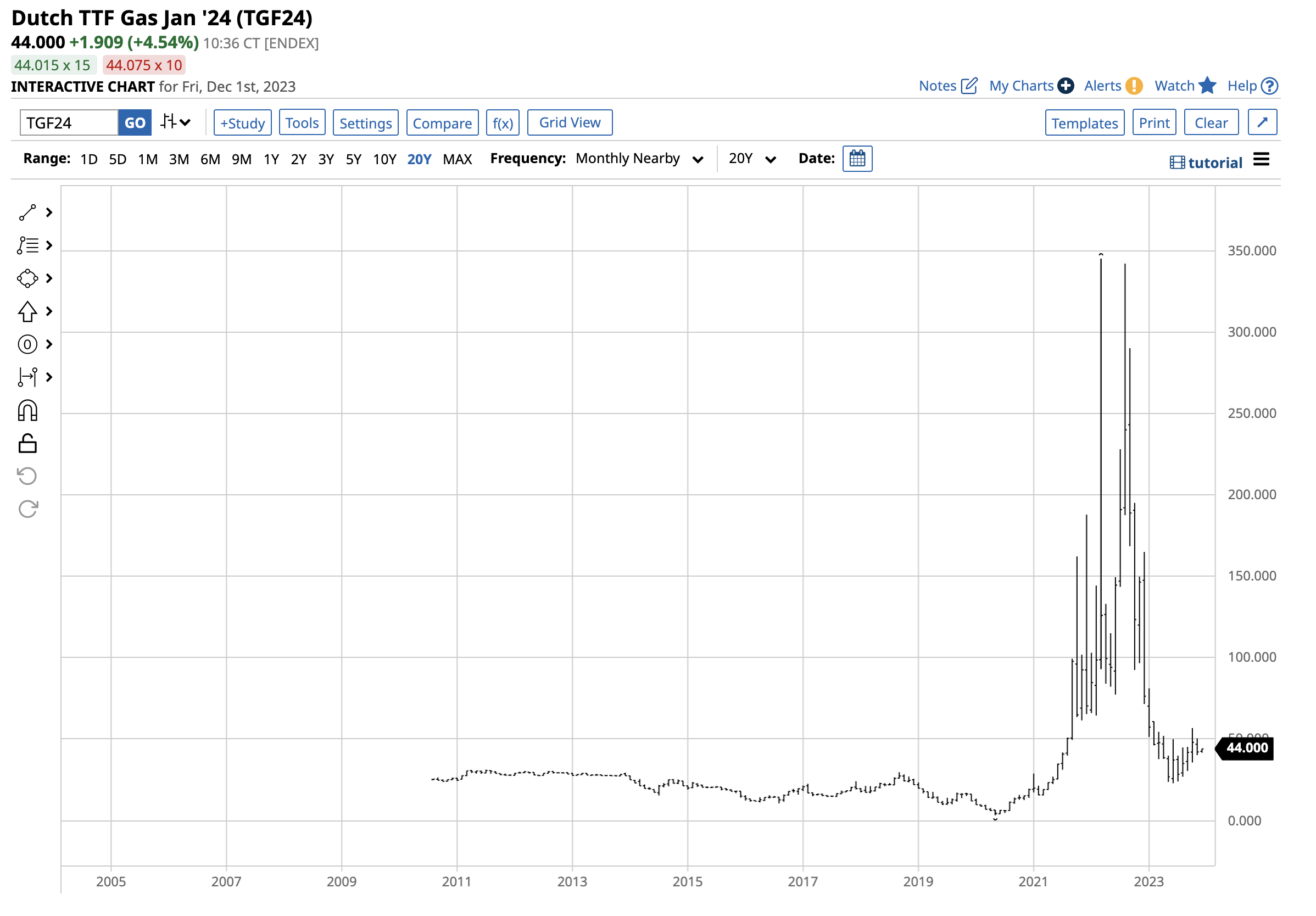
Task: Click the redo arrow icon
Action: (27, 509)
